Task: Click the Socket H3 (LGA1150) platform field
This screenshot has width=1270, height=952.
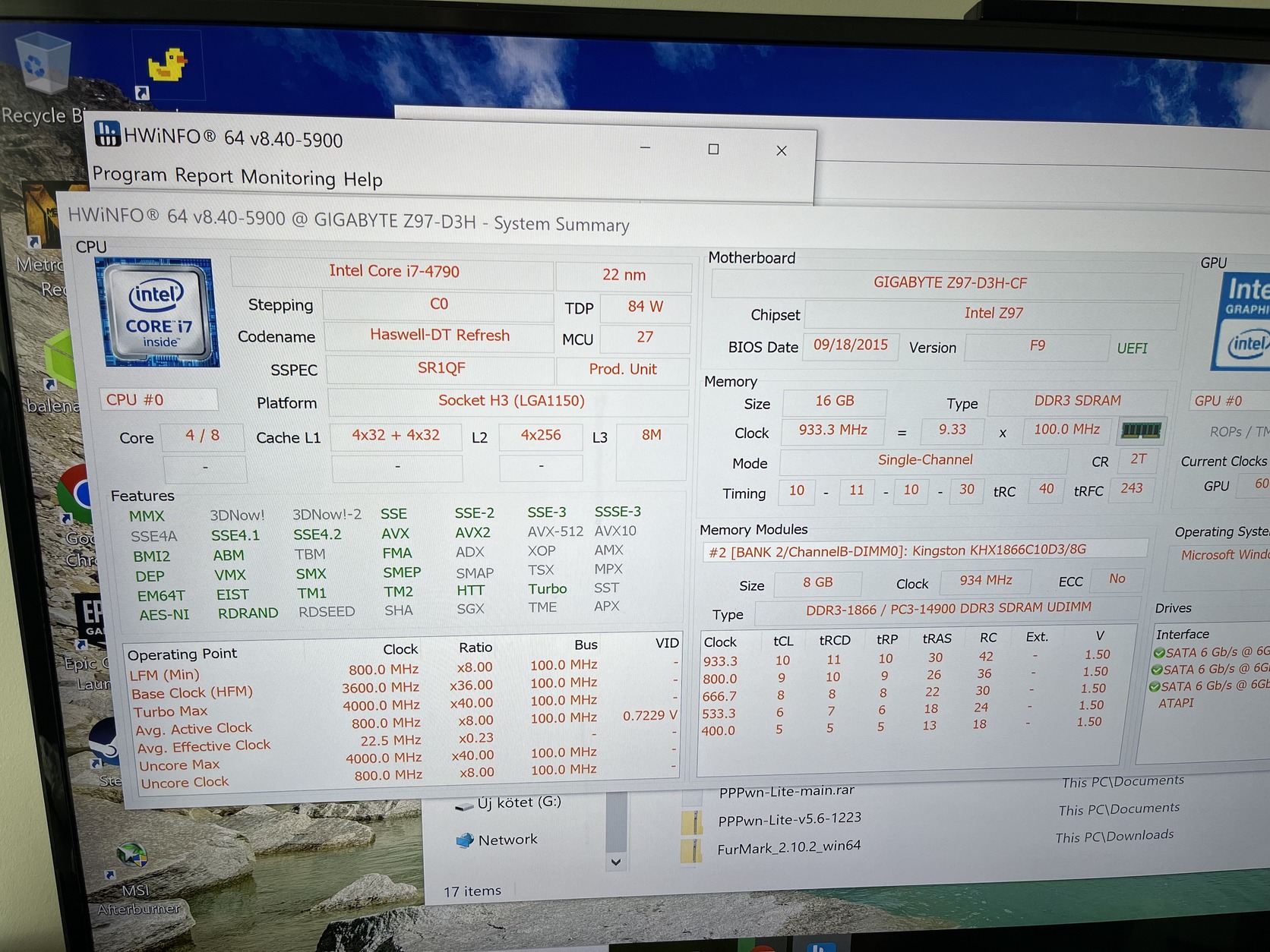Action: pyautogui.click(x=509, y=401)
